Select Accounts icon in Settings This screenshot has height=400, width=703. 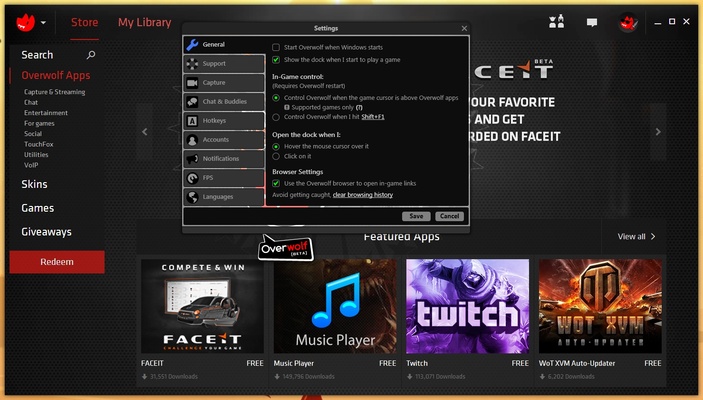[x=192, y=140]
